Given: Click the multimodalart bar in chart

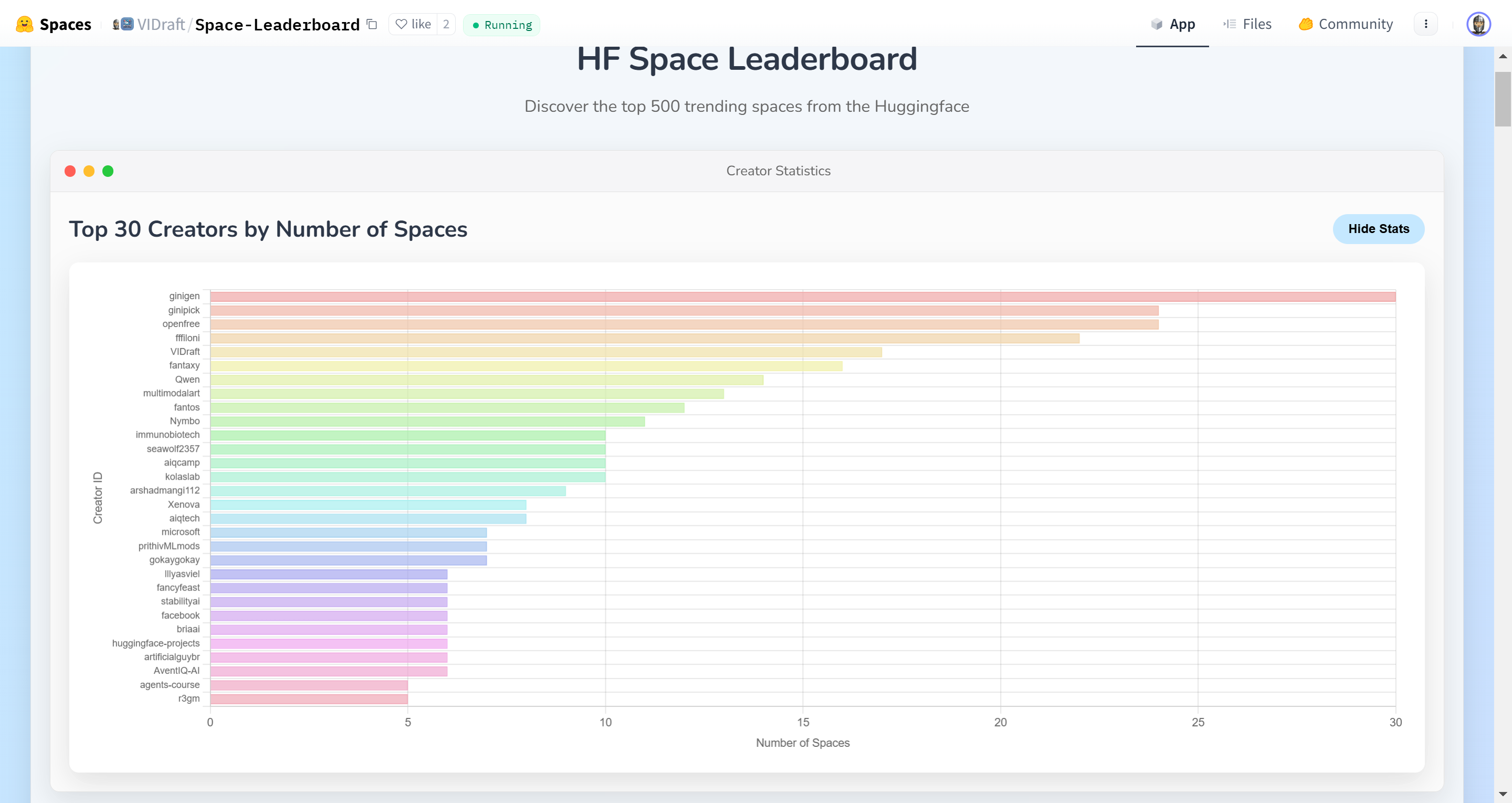Looking at the screenshot, I should (x=467, y=394).
